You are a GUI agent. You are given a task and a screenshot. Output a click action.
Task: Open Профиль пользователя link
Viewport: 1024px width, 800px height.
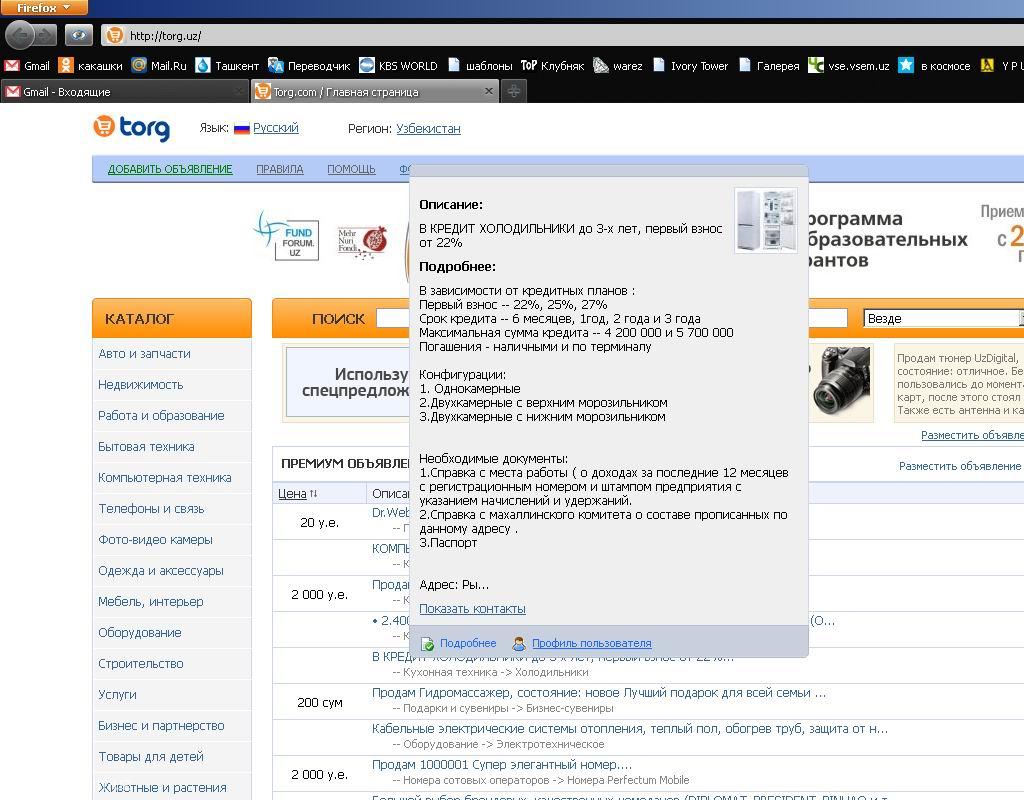592,643
